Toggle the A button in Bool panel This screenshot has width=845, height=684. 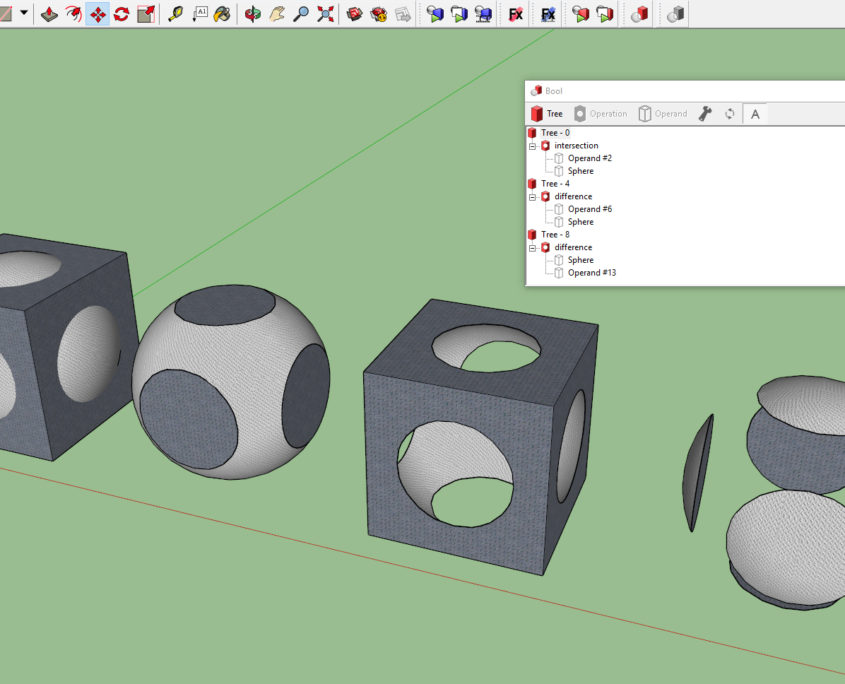tap(755, 114)
